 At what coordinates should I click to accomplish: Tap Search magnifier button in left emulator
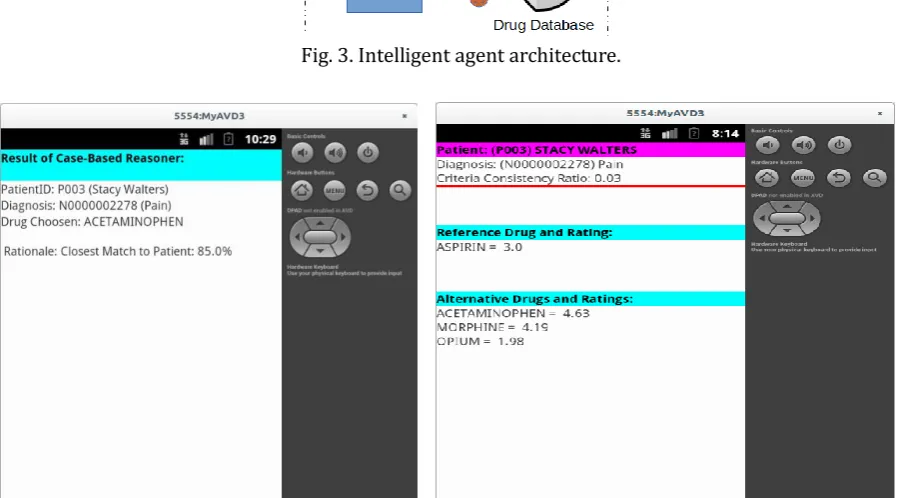[x=400, y=190]
